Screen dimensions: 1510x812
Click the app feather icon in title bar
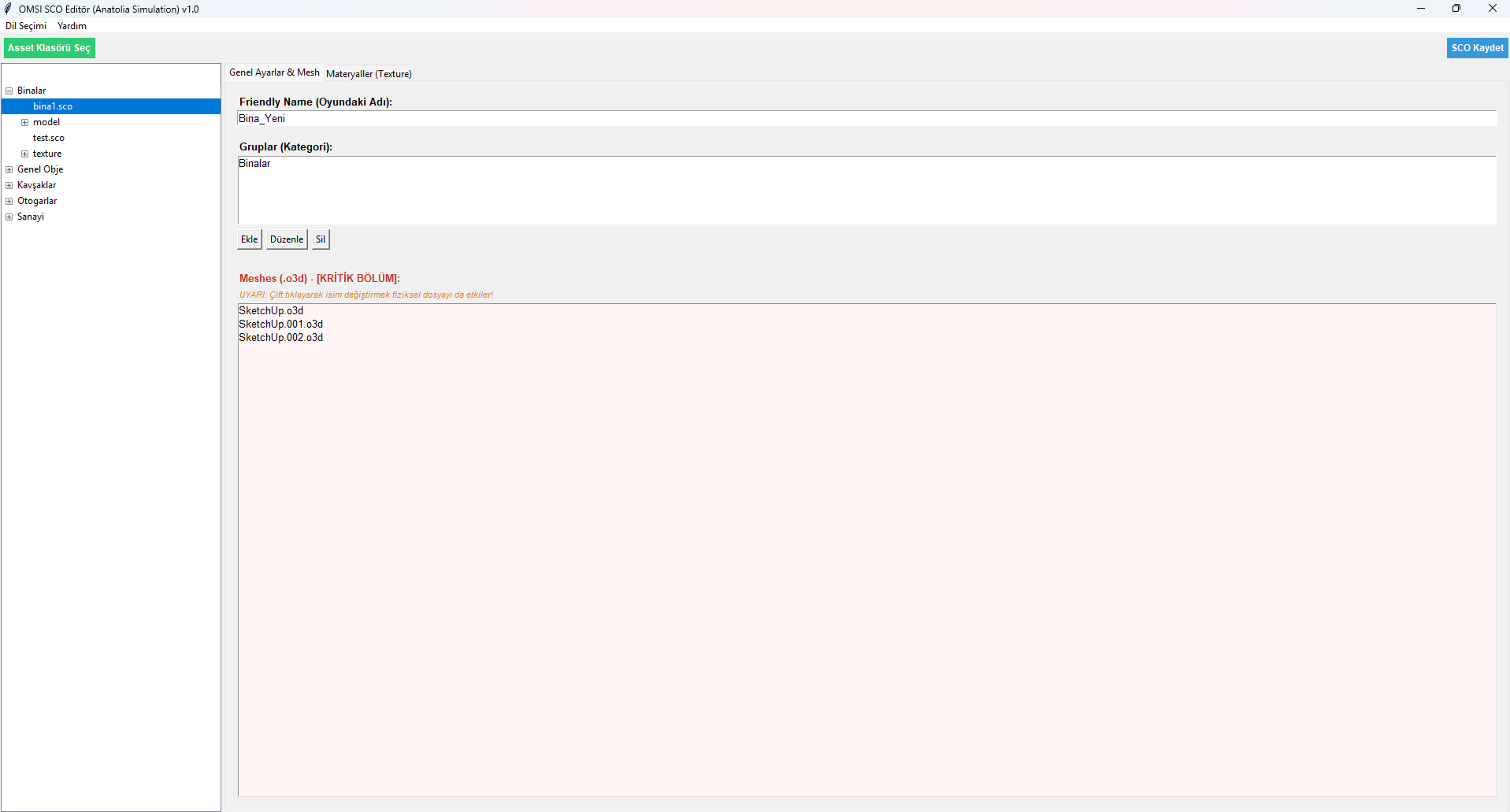(9, 9)
